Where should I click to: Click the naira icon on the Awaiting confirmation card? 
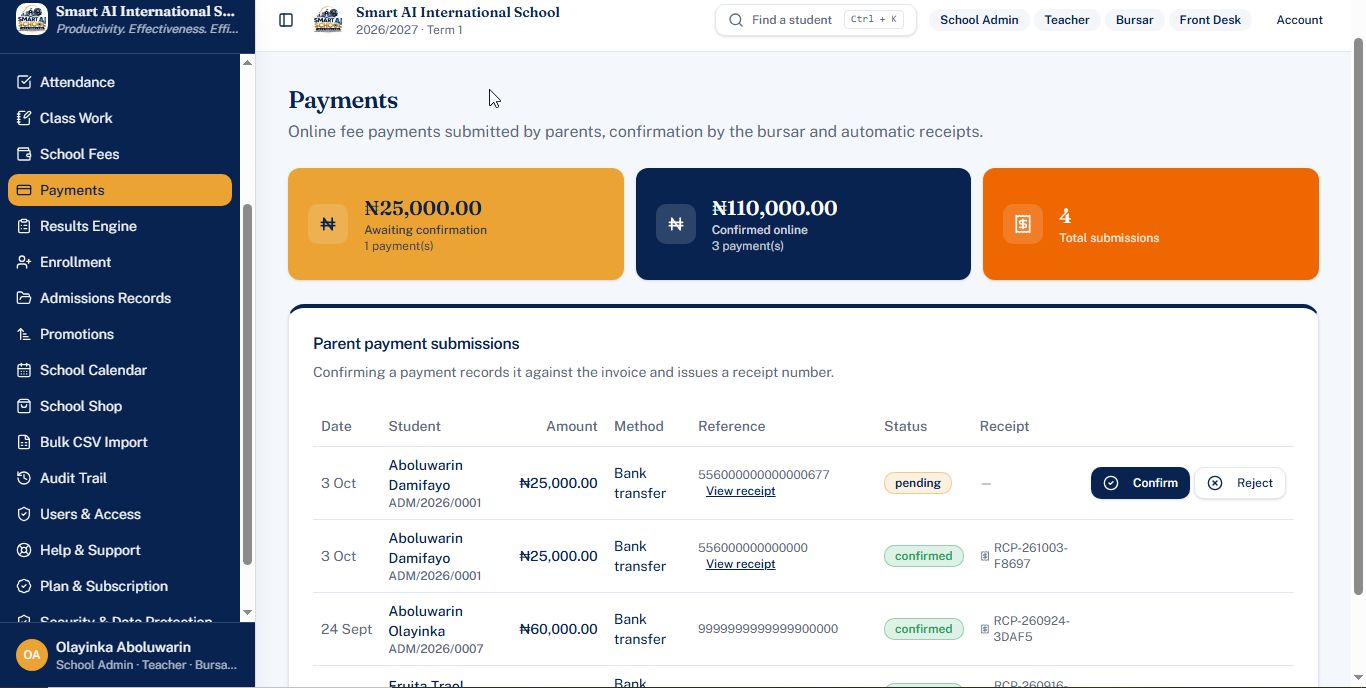[x=328, y=224]
